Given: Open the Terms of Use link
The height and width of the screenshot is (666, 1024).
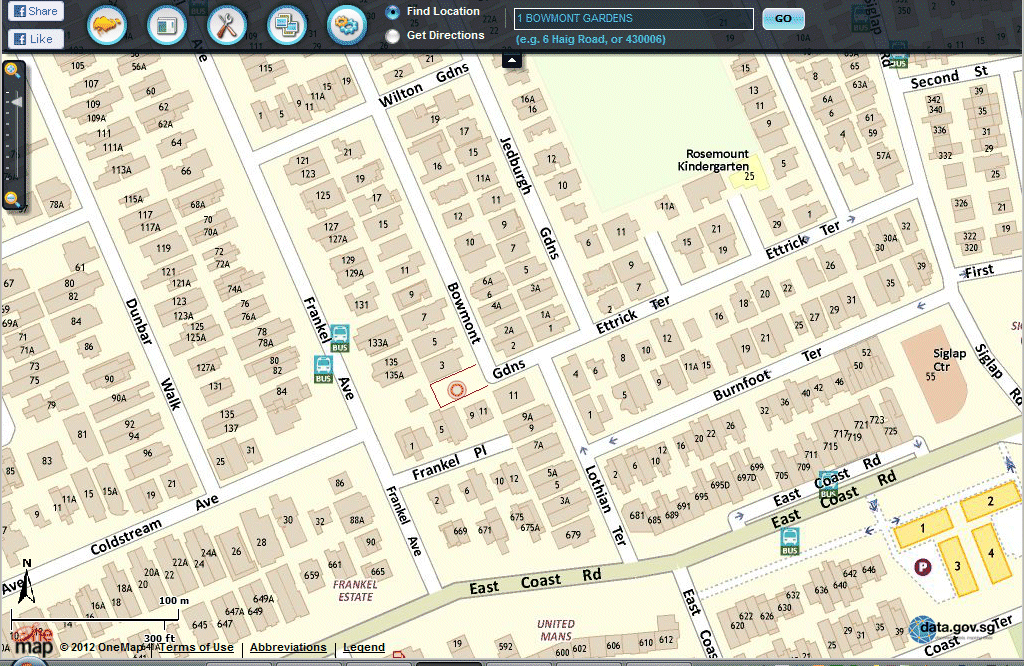Looking at the screenshot, I should tap(196, 648).
